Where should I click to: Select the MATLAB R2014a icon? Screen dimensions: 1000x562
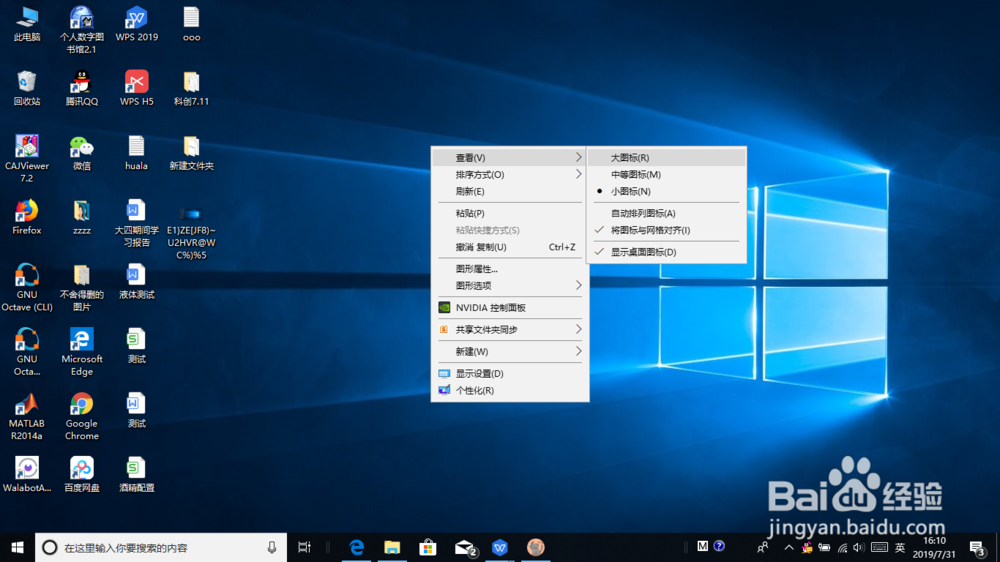[x=27, y=417]
